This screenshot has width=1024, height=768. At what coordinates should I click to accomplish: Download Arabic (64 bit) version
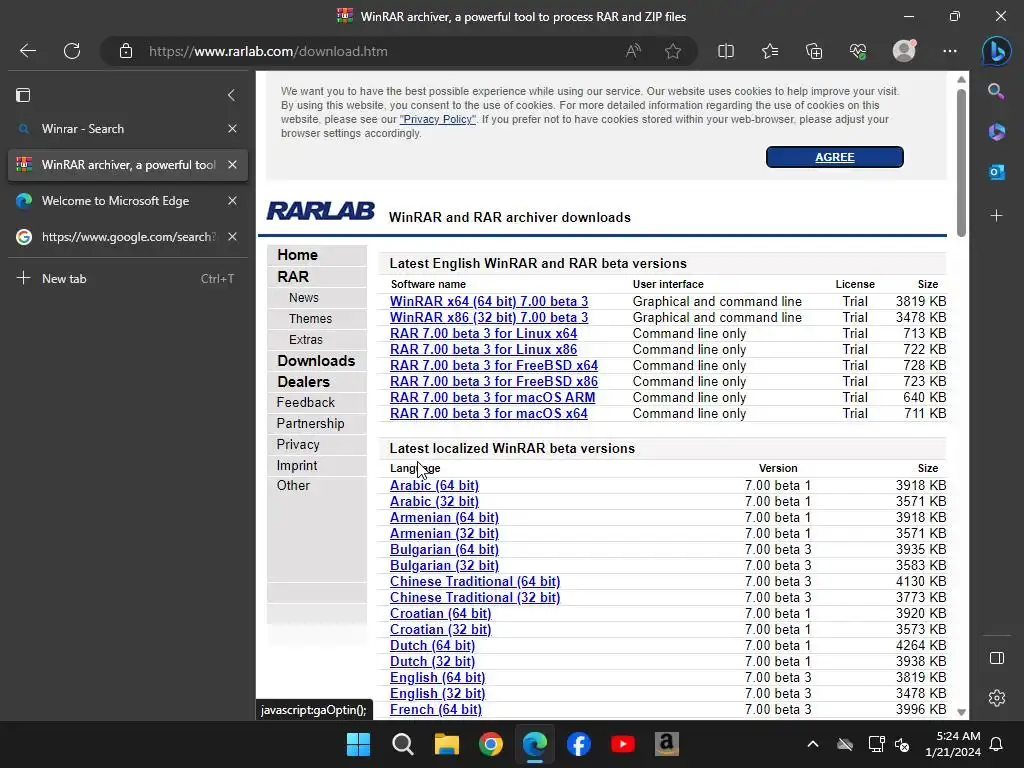(x=434, y=485)
